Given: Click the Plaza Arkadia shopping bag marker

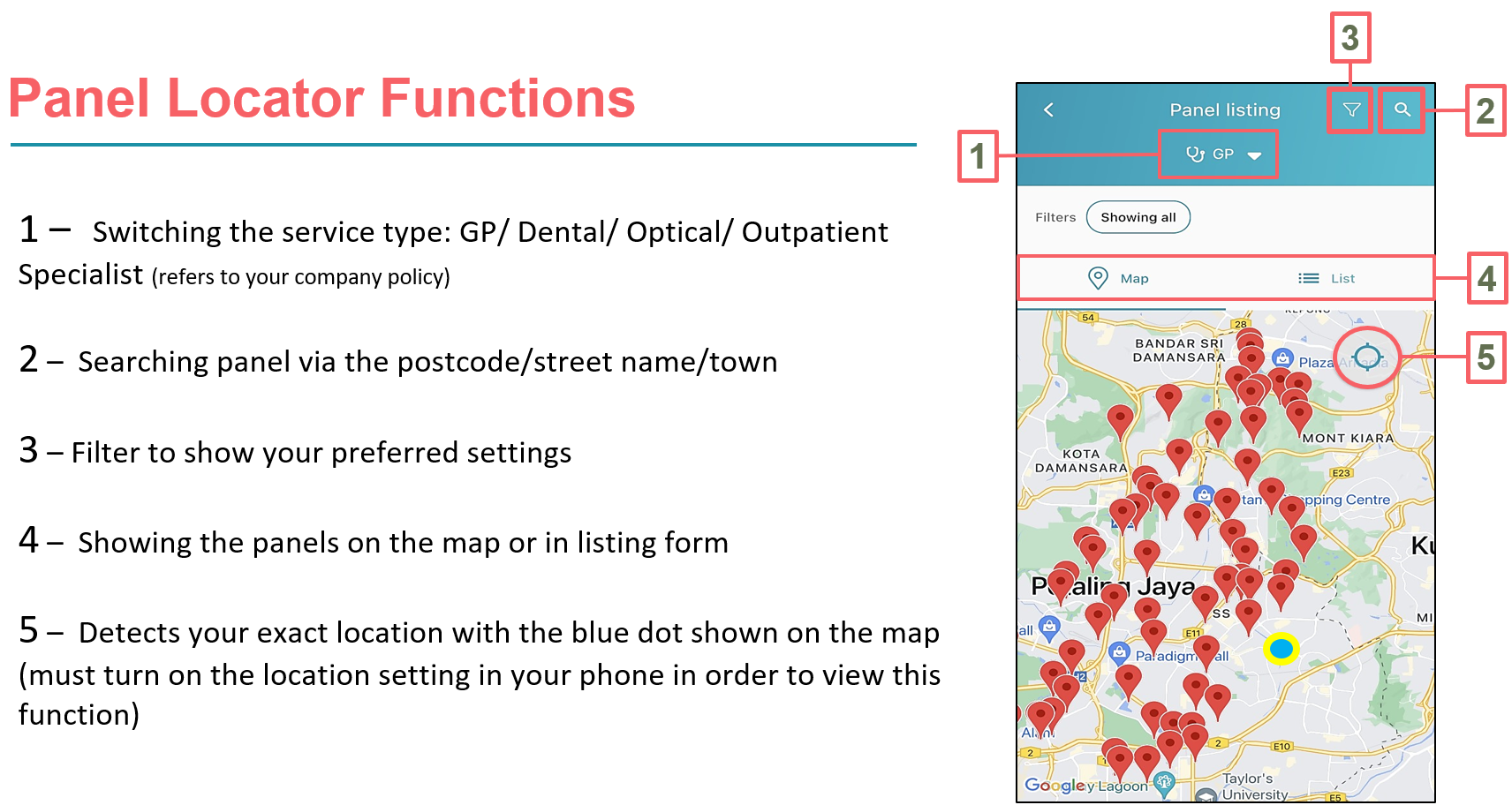Looking at the screenshot, I should click(1282, 358).
